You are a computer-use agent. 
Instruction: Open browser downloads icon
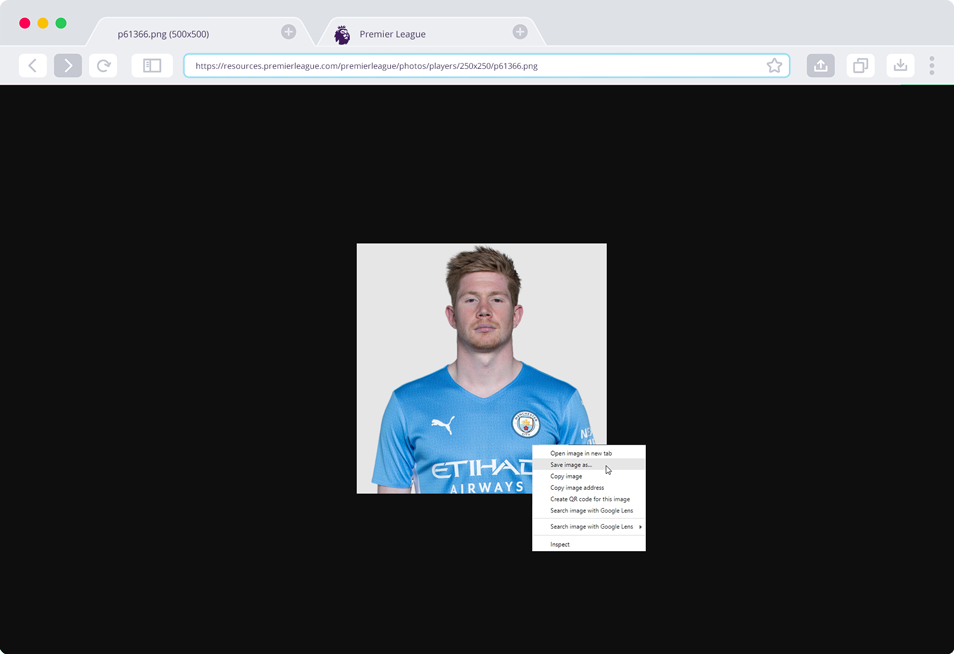pos(900,65)
